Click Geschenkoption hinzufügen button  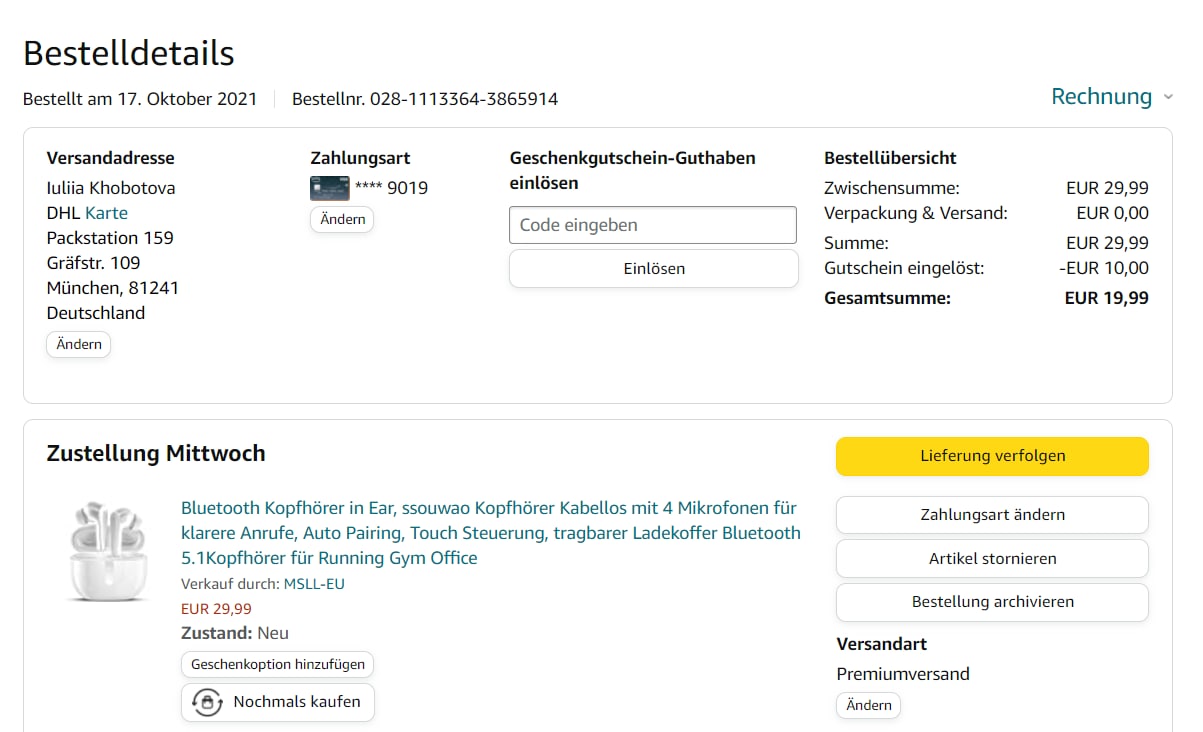[x=278, y=664]
